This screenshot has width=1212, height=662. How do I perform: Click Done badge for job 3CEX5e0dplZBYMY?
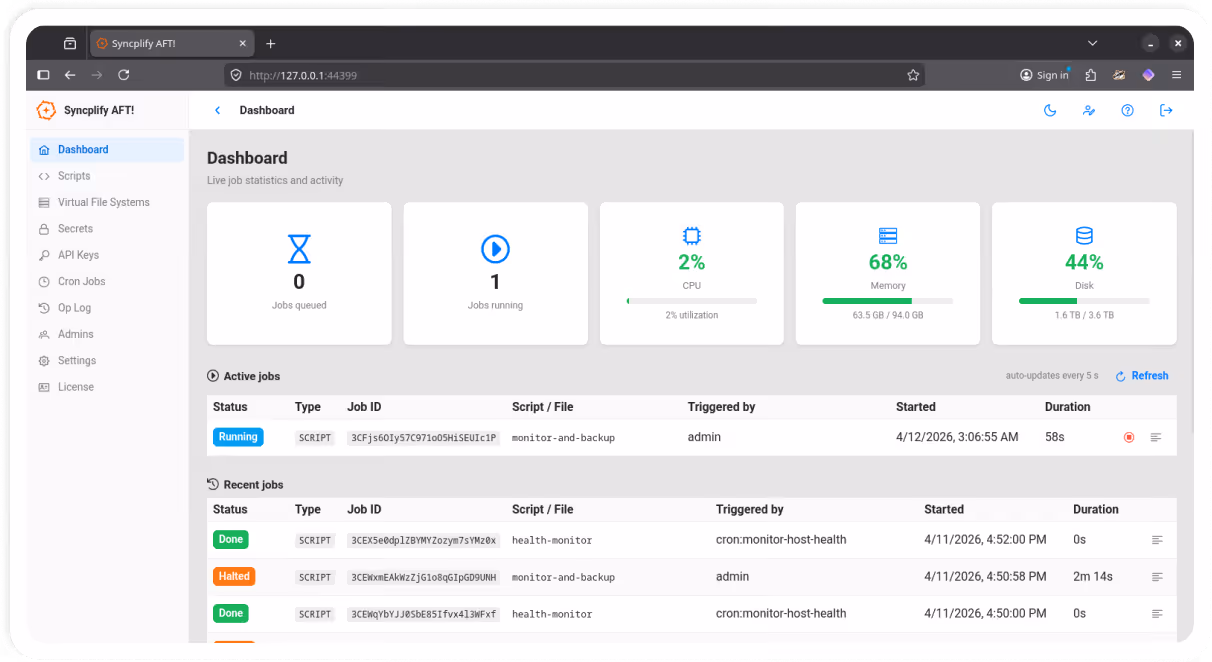[x=231, y=539]
